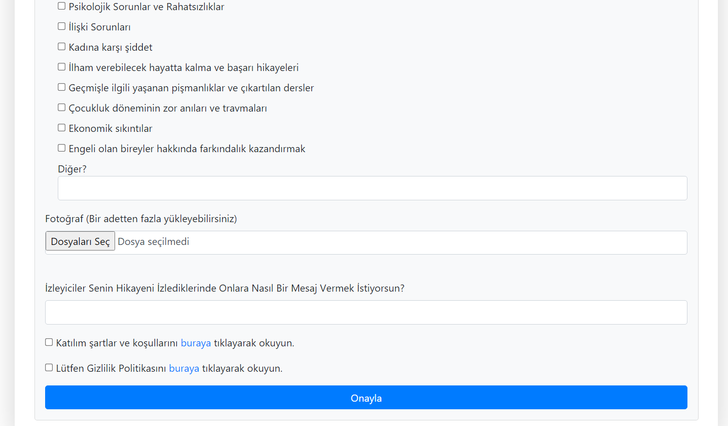The height and width of the screenshot is (426, 728).
Task: Check Engeli olan bireyler hakkında farkındalık
Action: 61,148
